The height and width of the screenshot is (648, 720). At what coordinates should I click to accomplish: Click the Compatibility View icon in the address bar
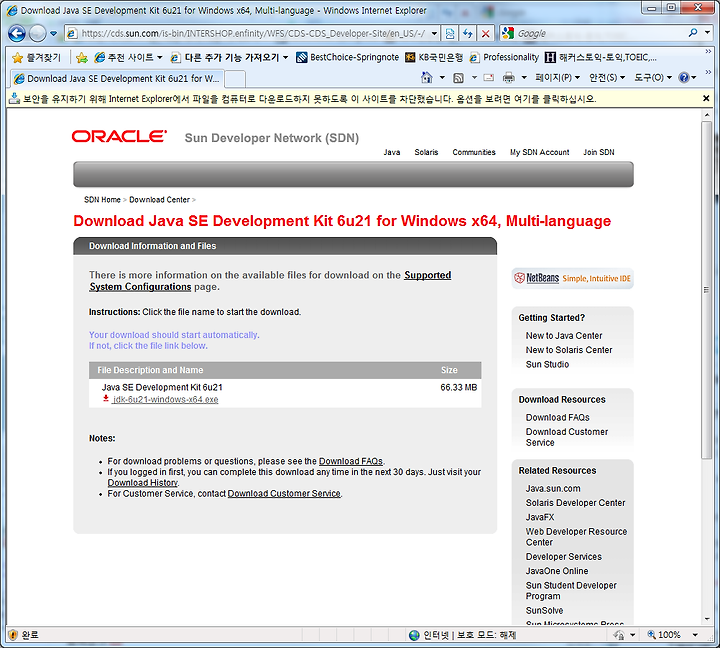[x=450, y=33]
